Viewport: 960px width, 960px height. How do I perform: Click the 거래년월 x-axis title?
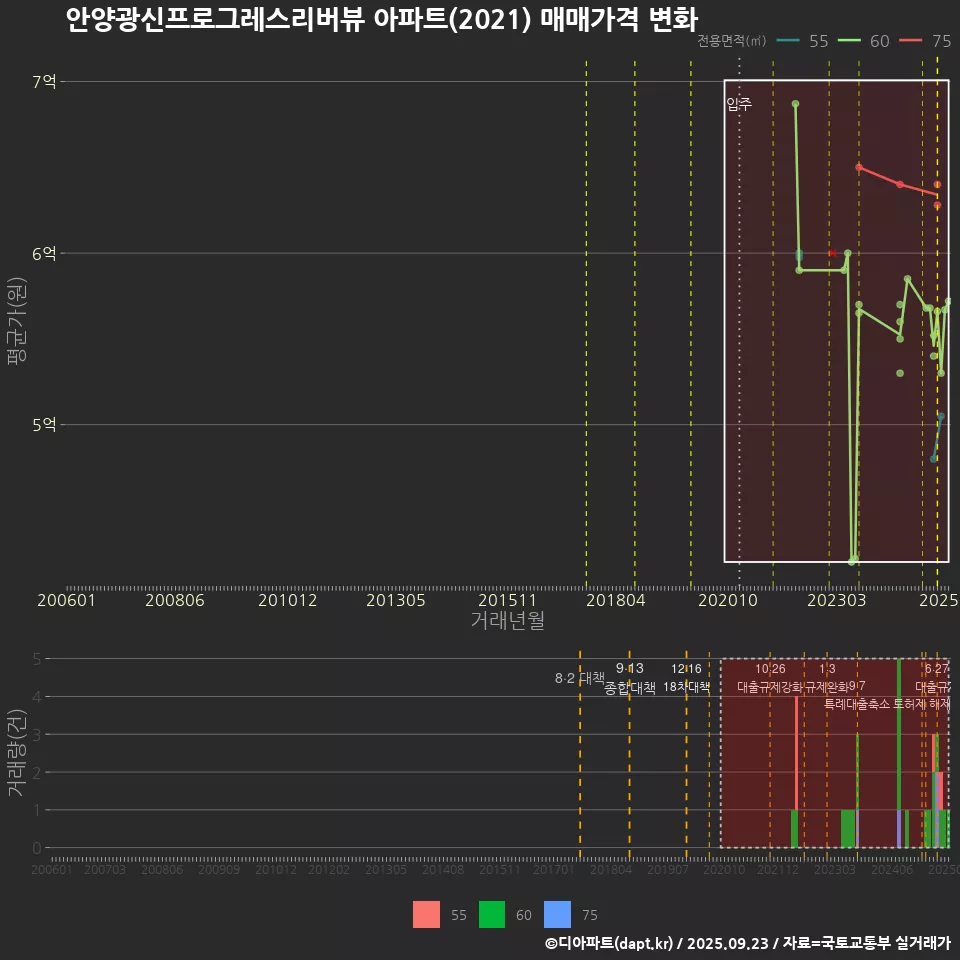click(507, 620)
